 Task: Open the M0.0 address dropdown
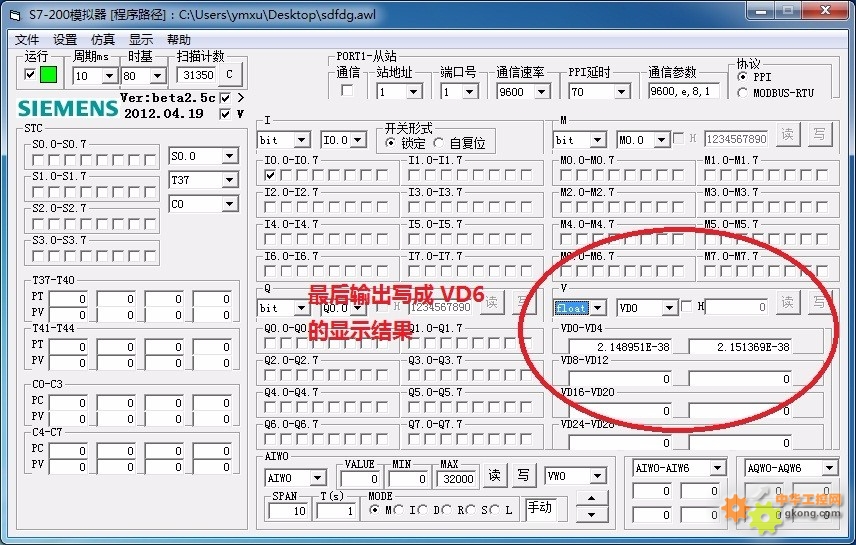(x=662, y=140)
